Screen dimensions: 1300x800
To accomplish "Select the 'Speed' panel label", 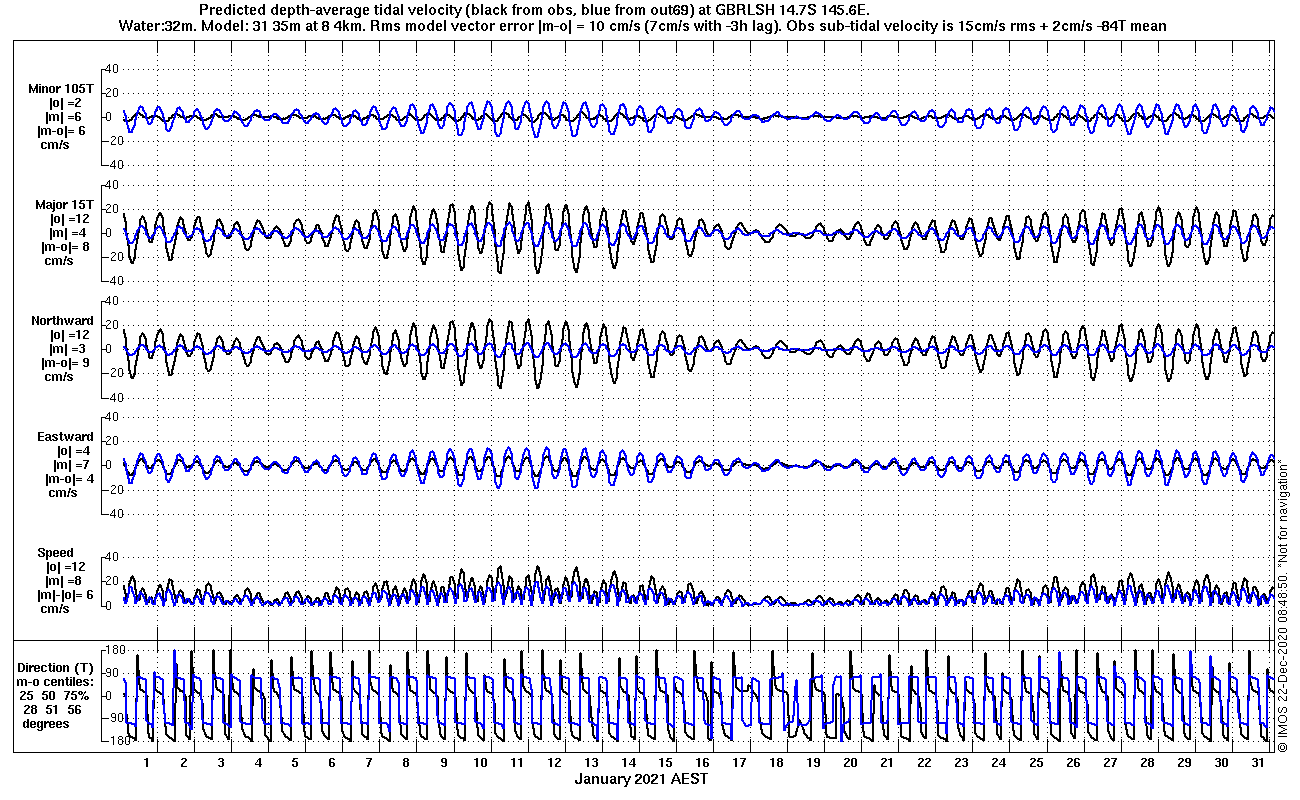I will point(55,553).
